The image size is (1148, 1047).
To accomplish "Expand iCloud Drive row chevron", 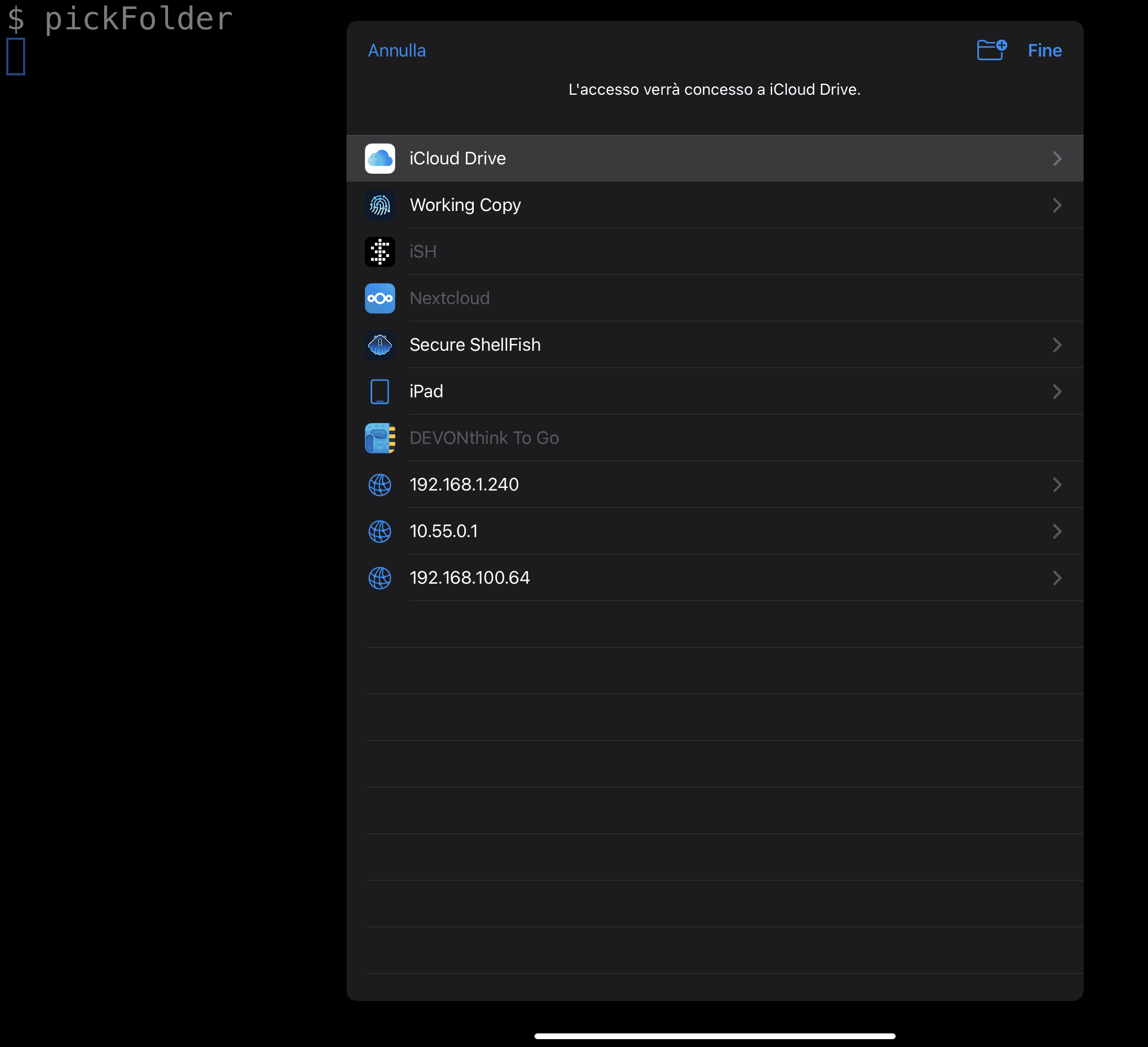I will tap(1057, 158).
